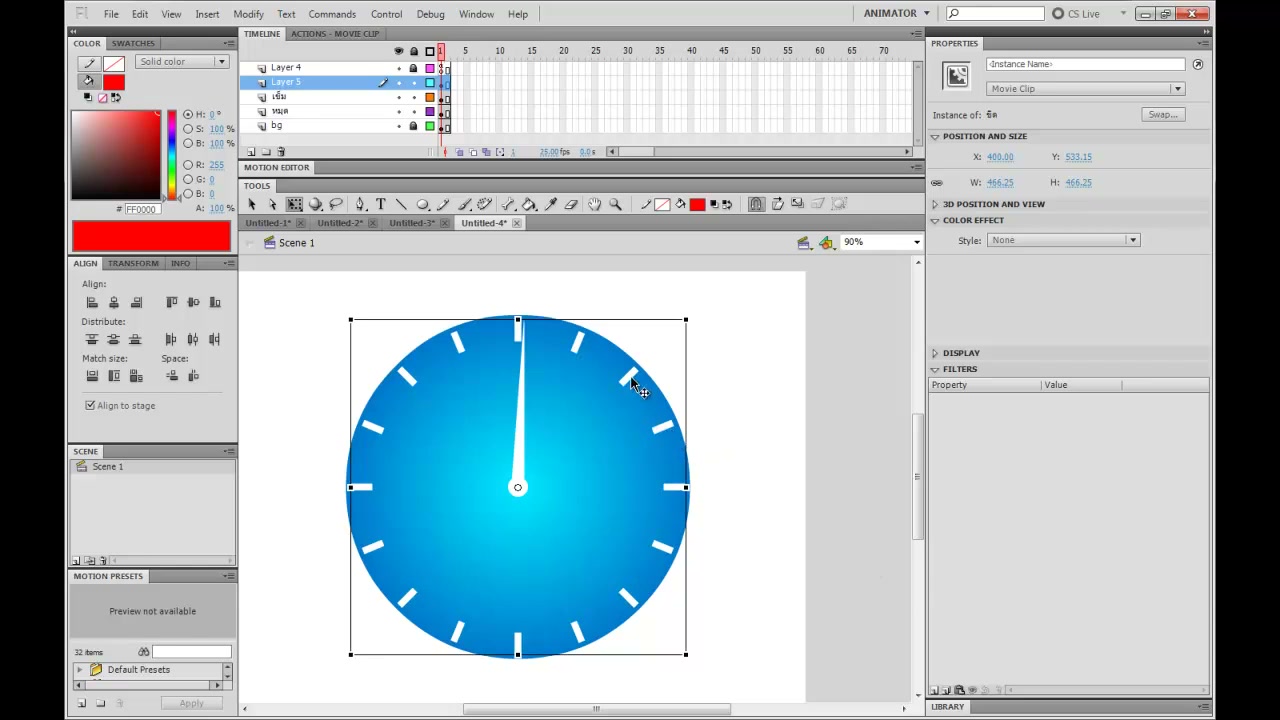
Task: Open the Insert menu
Action: coord(207,14)
